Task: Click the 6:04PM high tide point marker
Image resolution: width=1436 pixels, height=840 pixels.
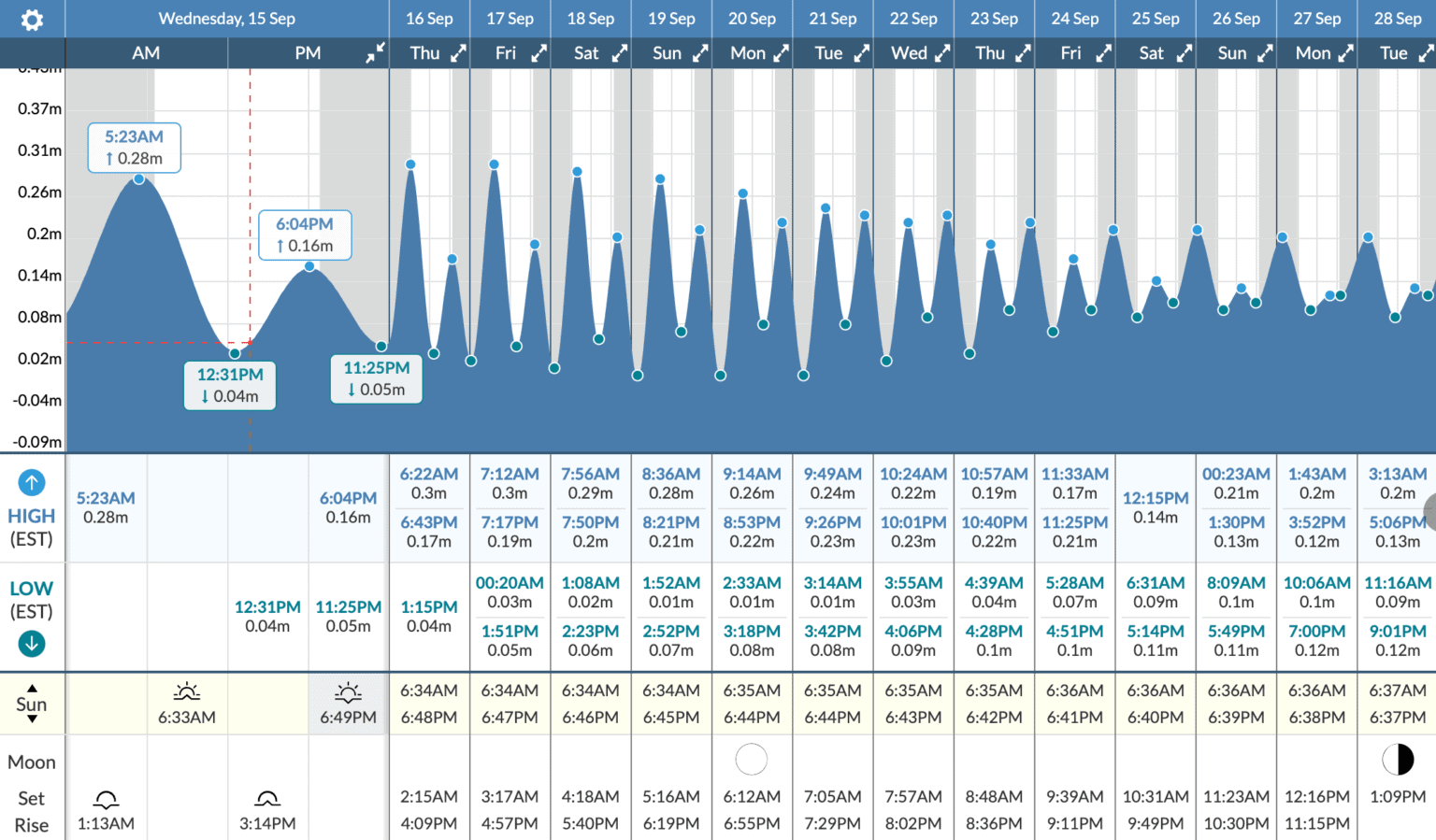Action: coord(309,267)
